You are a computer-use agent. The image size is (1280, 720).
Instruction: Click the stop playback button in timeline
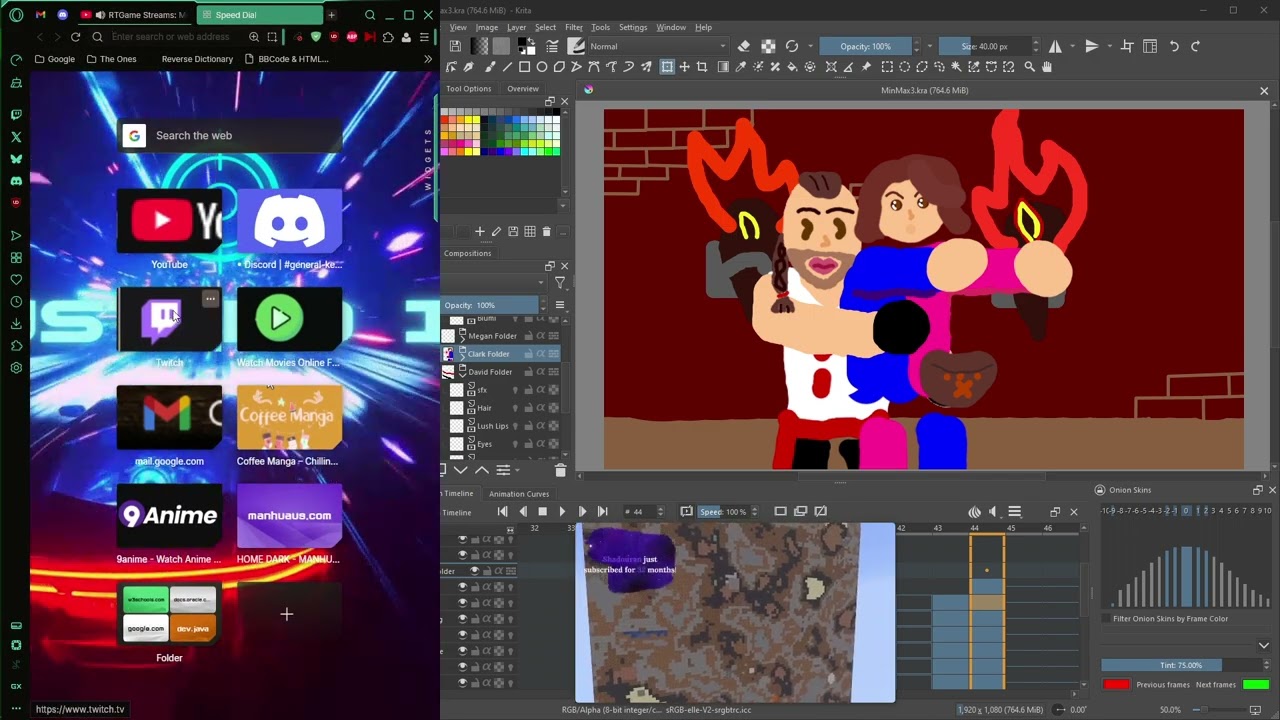542,512
